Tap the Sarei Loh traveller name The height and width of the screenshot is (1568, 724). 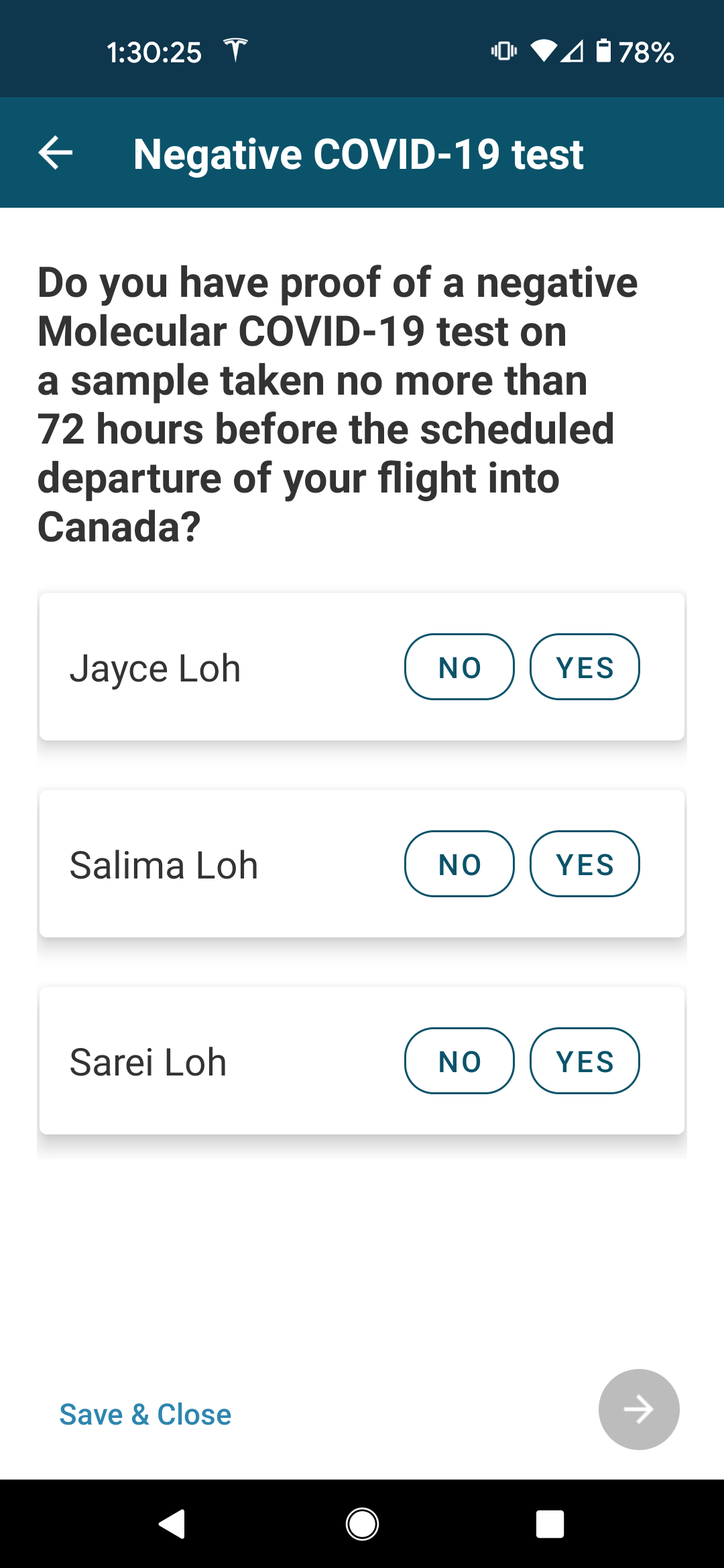[x=148, y=1063]
